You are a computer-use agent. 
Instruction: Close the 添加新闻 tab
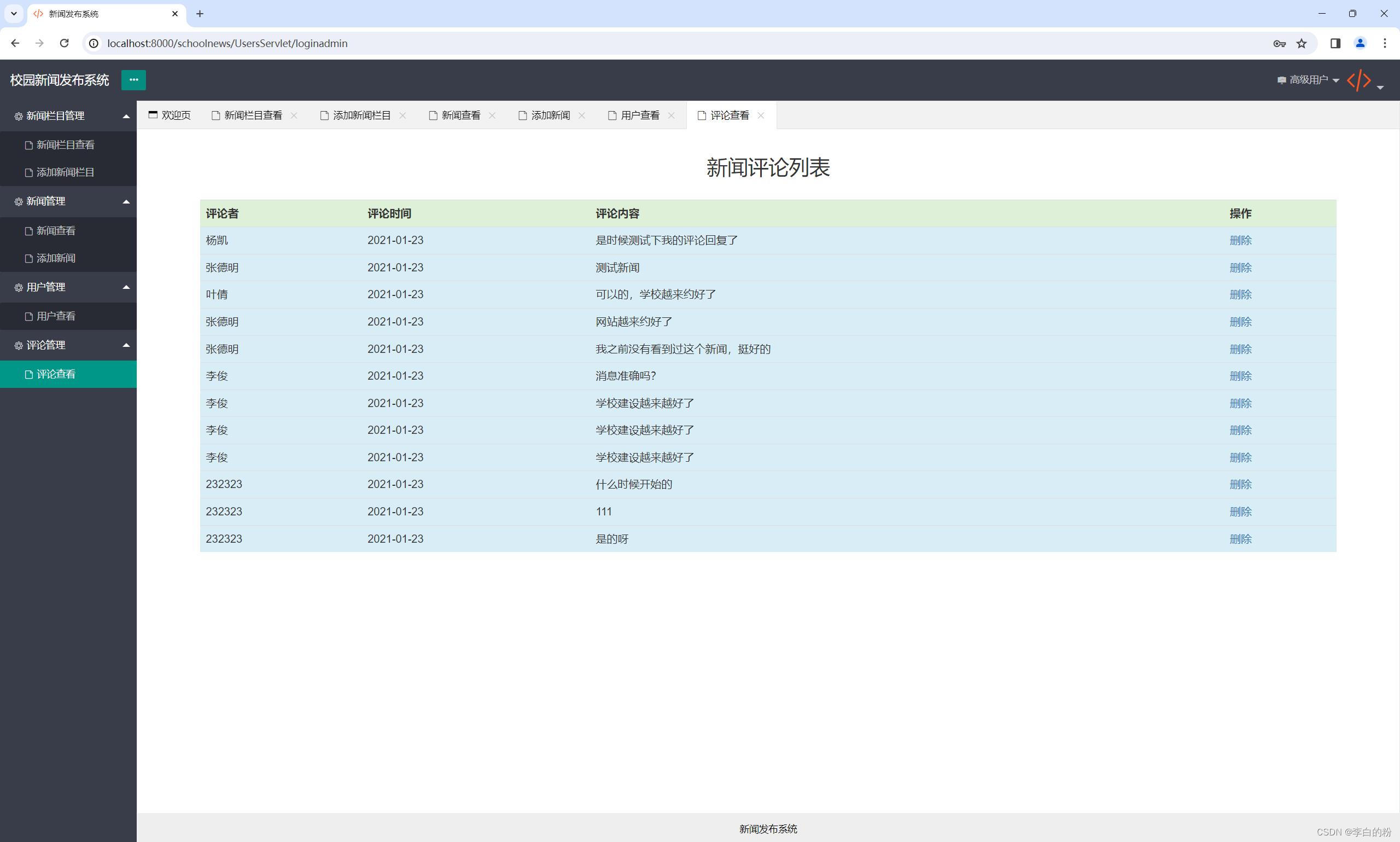[x=582, y=115]
